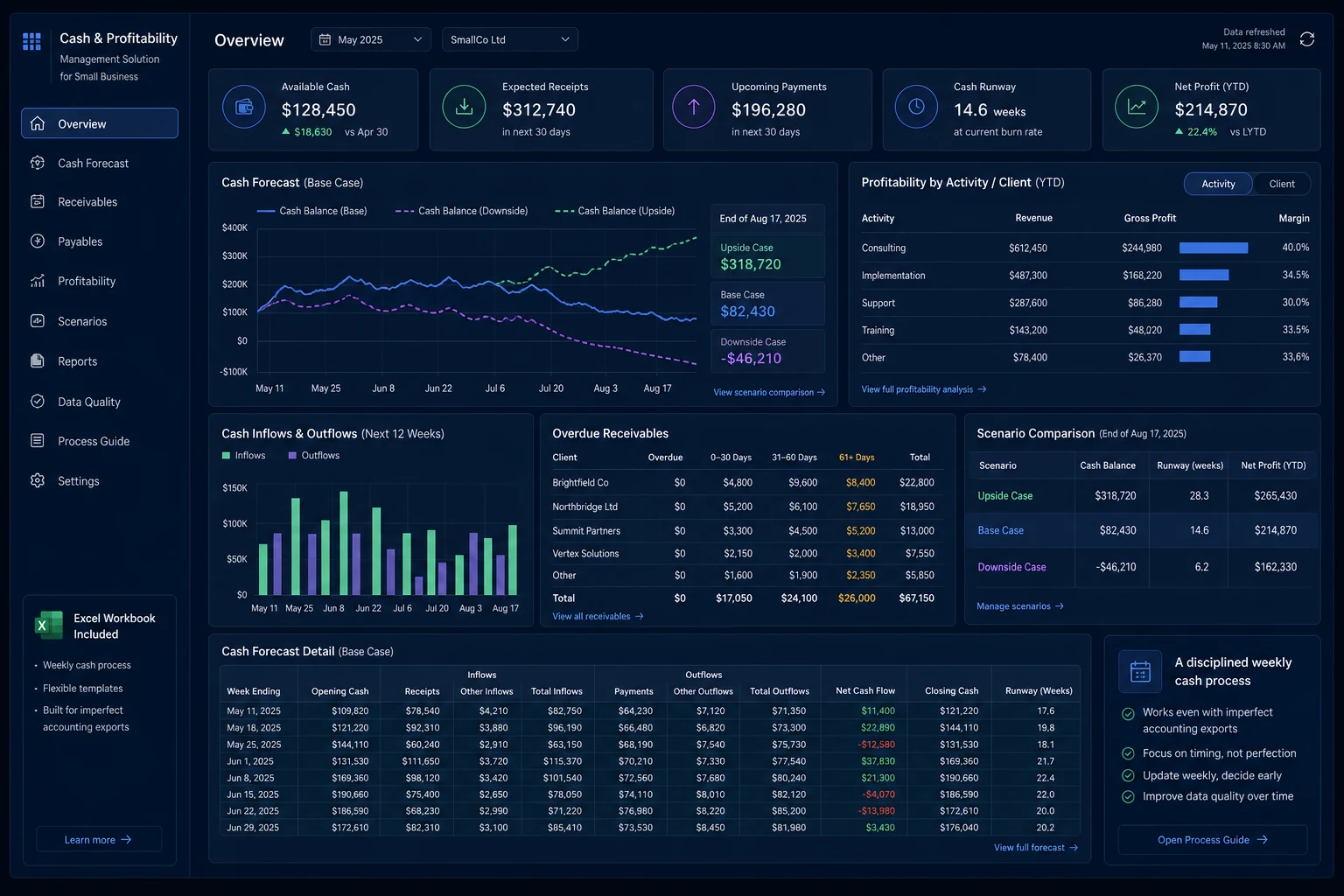This screenshot has width=1344, height=896.
Task: Open Reports in the sidebar
Action: [x=100, y=360]
